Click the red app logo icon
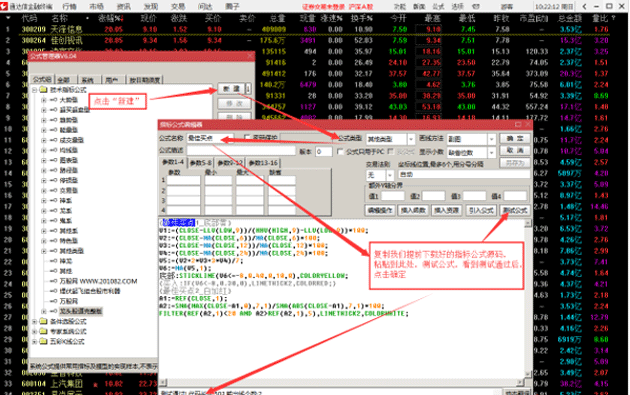 4,6
